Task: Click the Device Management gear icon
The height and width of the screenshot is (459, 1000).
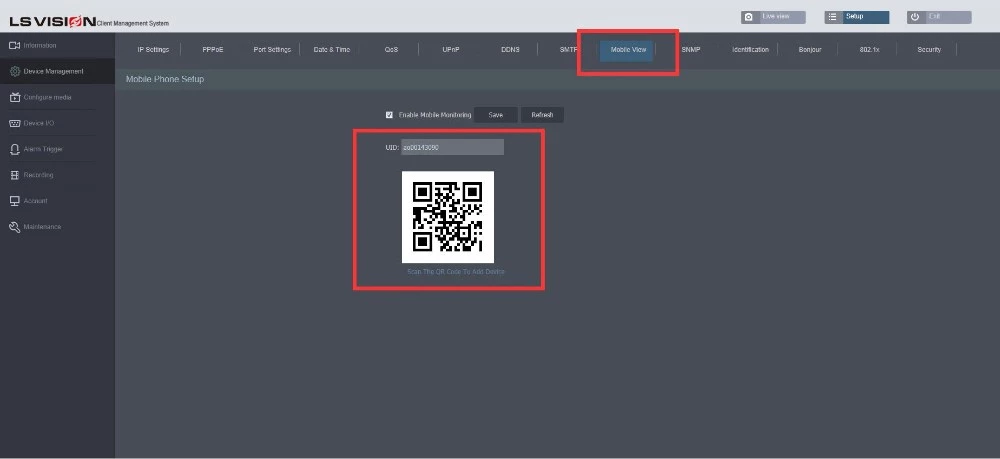Action: pyautogui.click(x=15, y=71)
